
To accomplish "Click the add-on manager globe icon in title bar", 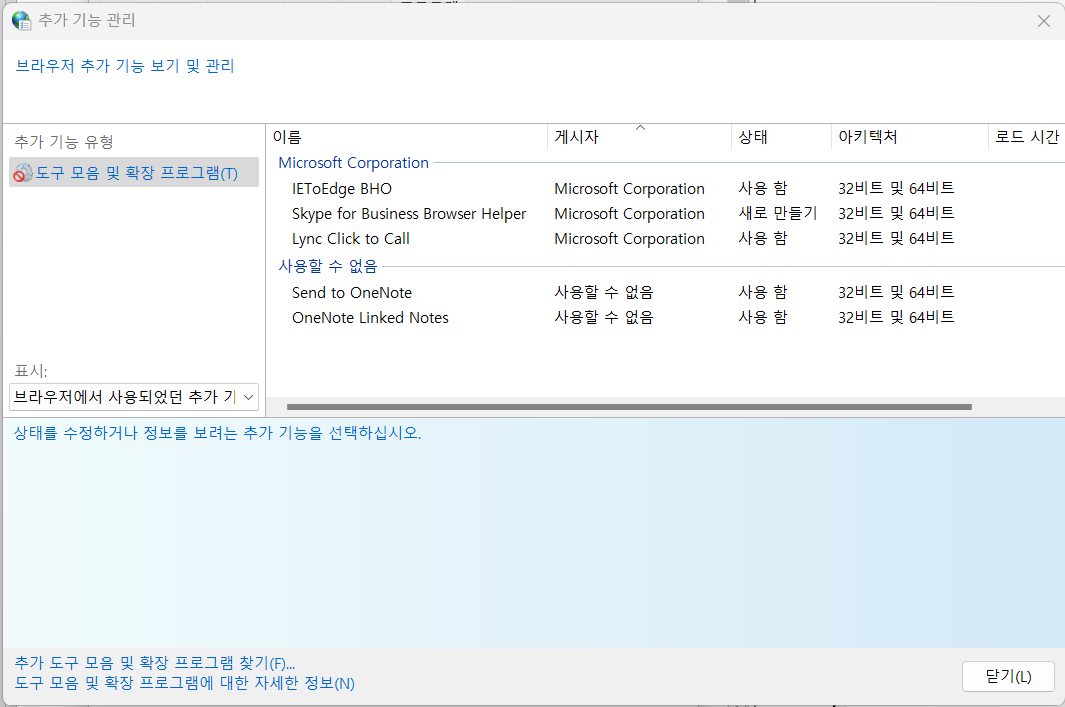I will click(x=21, y=20).
